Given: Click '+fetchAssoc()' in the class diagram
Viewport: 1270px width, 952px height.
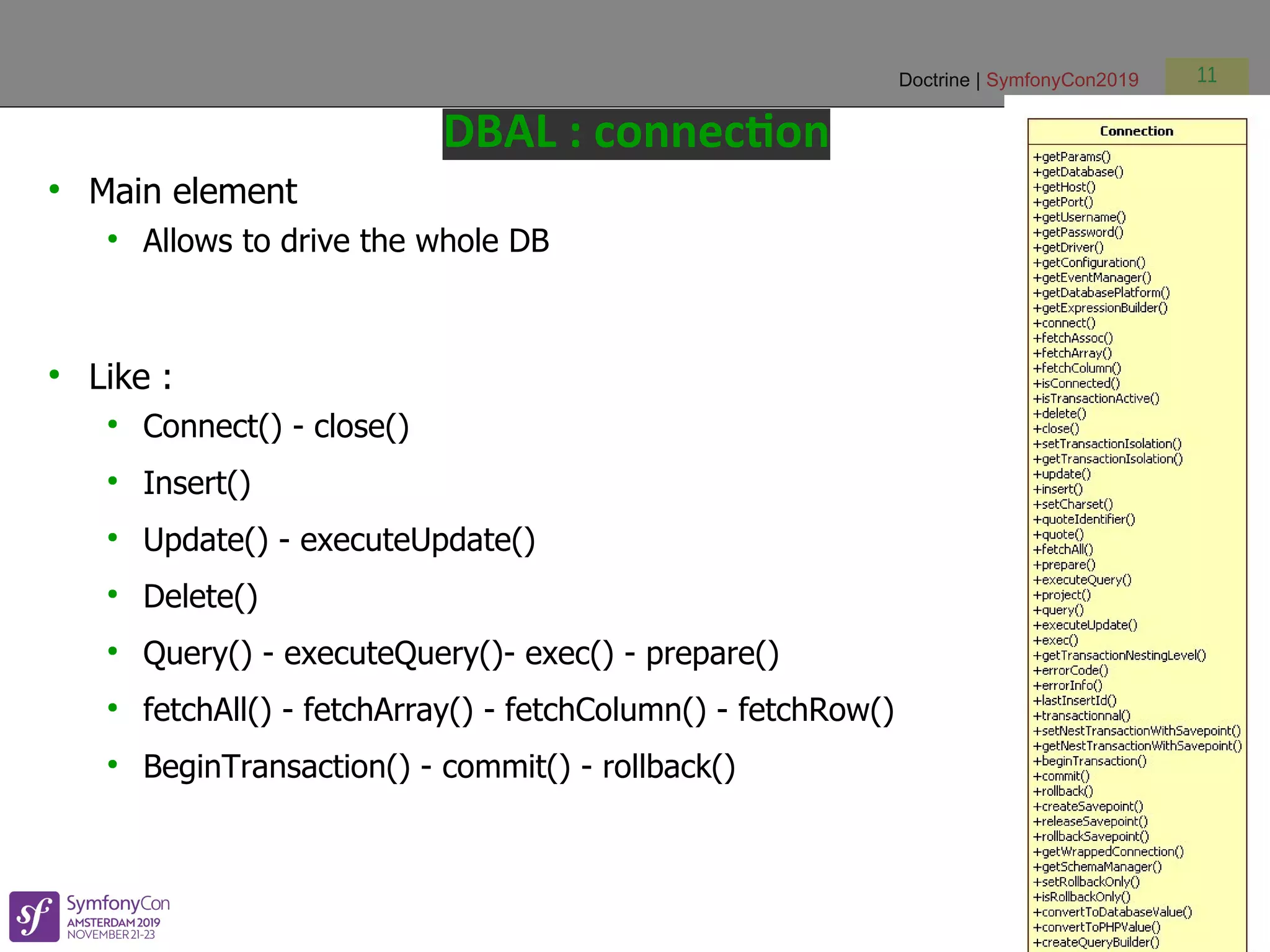Looking at the screenshot, I should point(1073,338).
